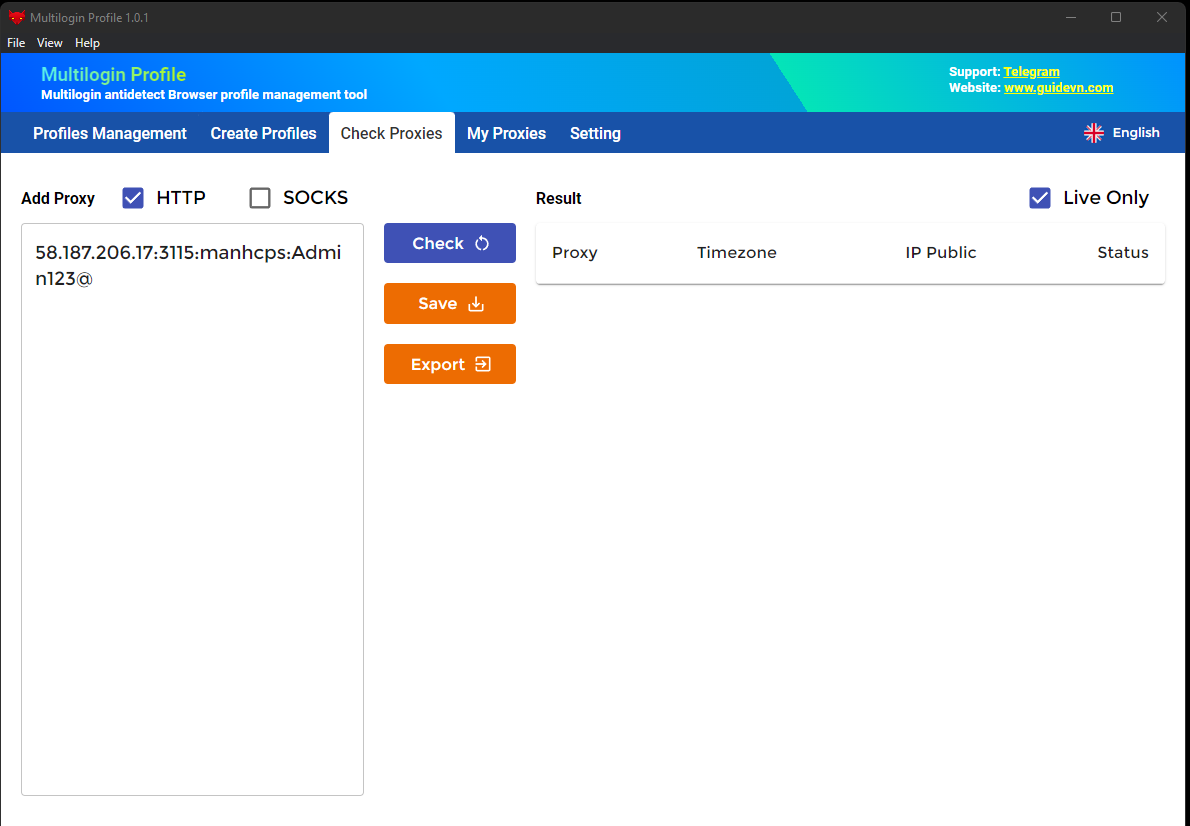Click the Add Proxy label

click(58, 199)
